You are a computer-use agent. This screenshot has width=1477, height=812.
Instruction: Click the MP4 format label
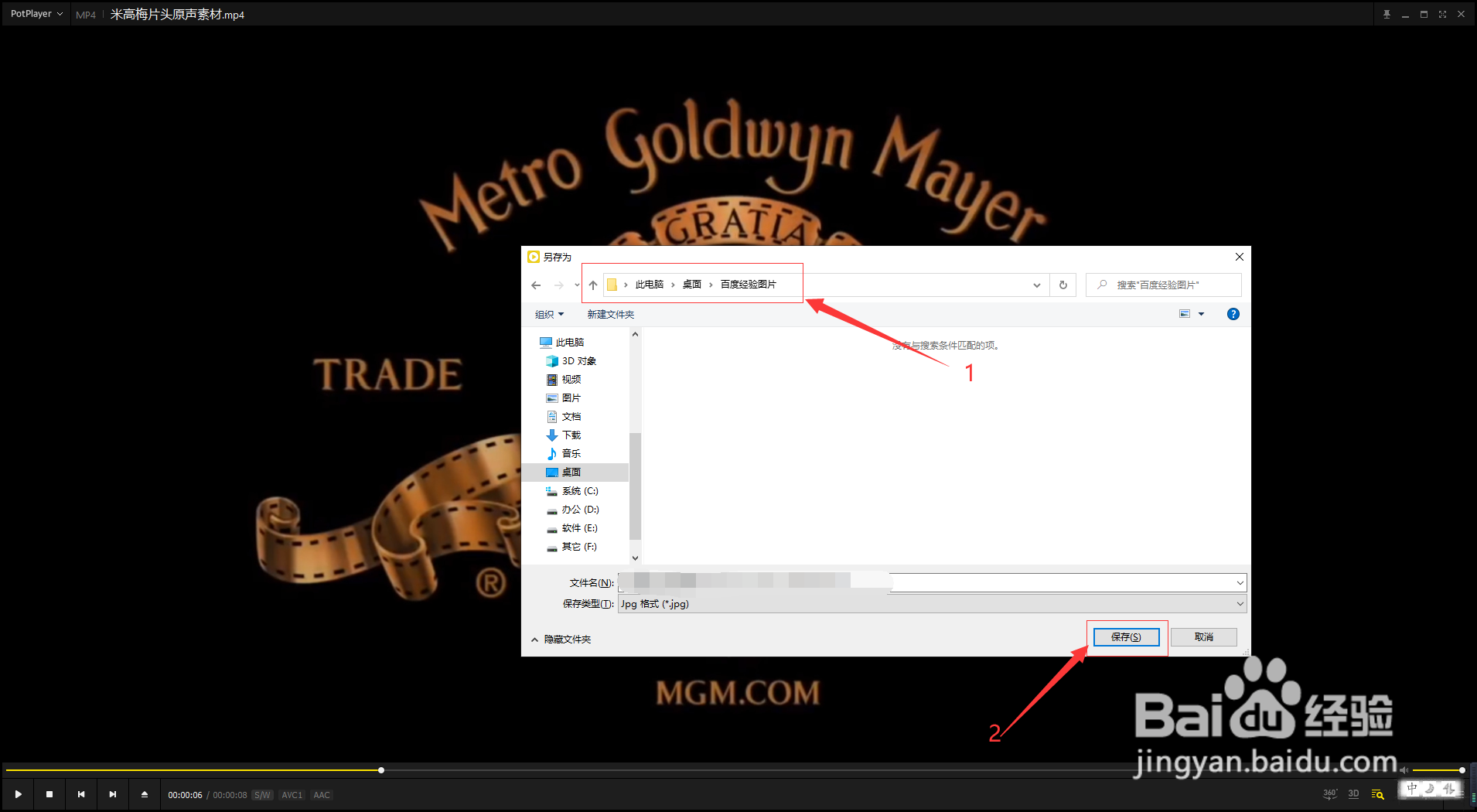click(x=86, y=15)
